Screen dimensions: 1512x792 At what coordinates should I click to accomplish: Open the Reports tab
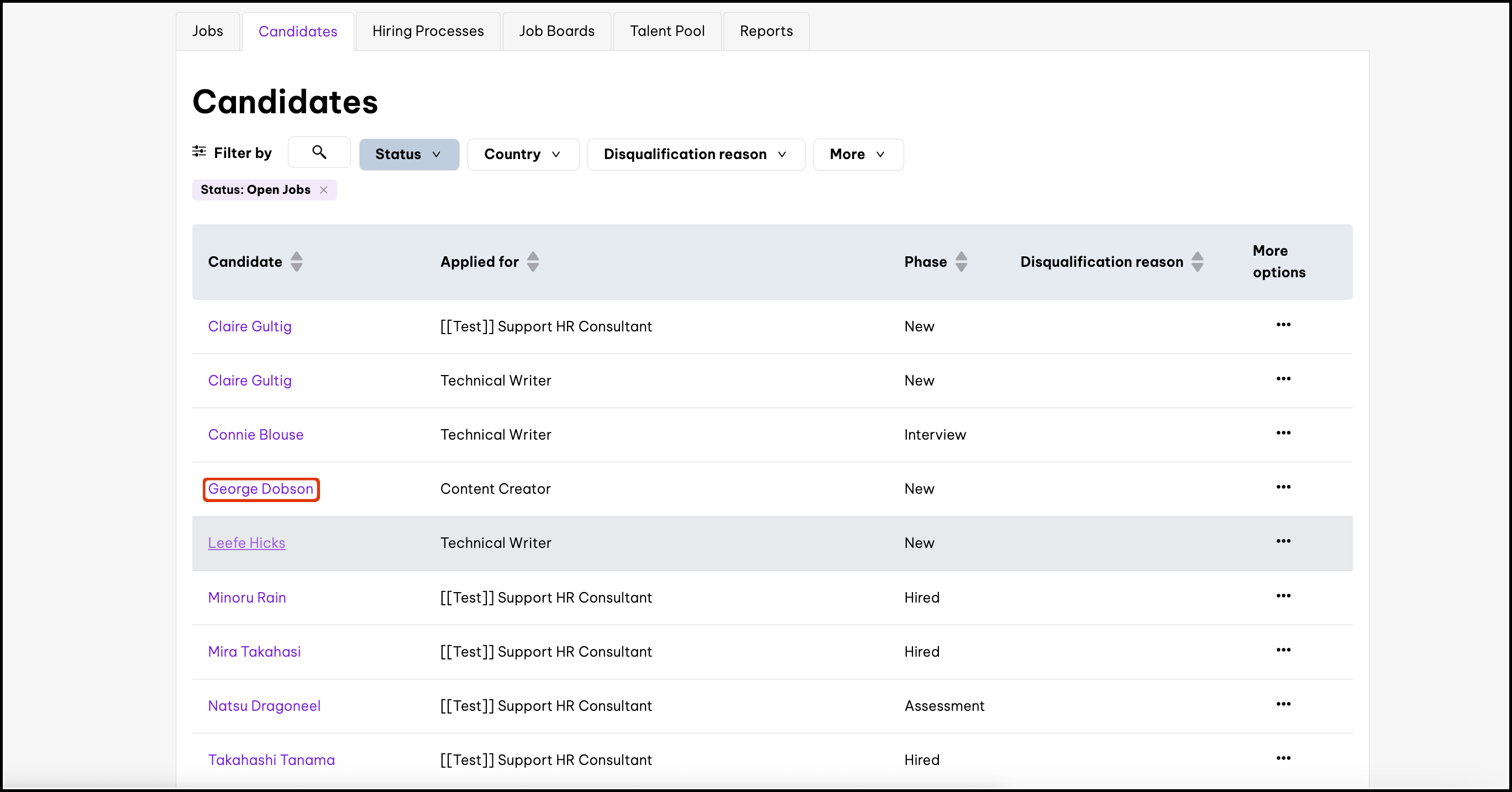765,31
